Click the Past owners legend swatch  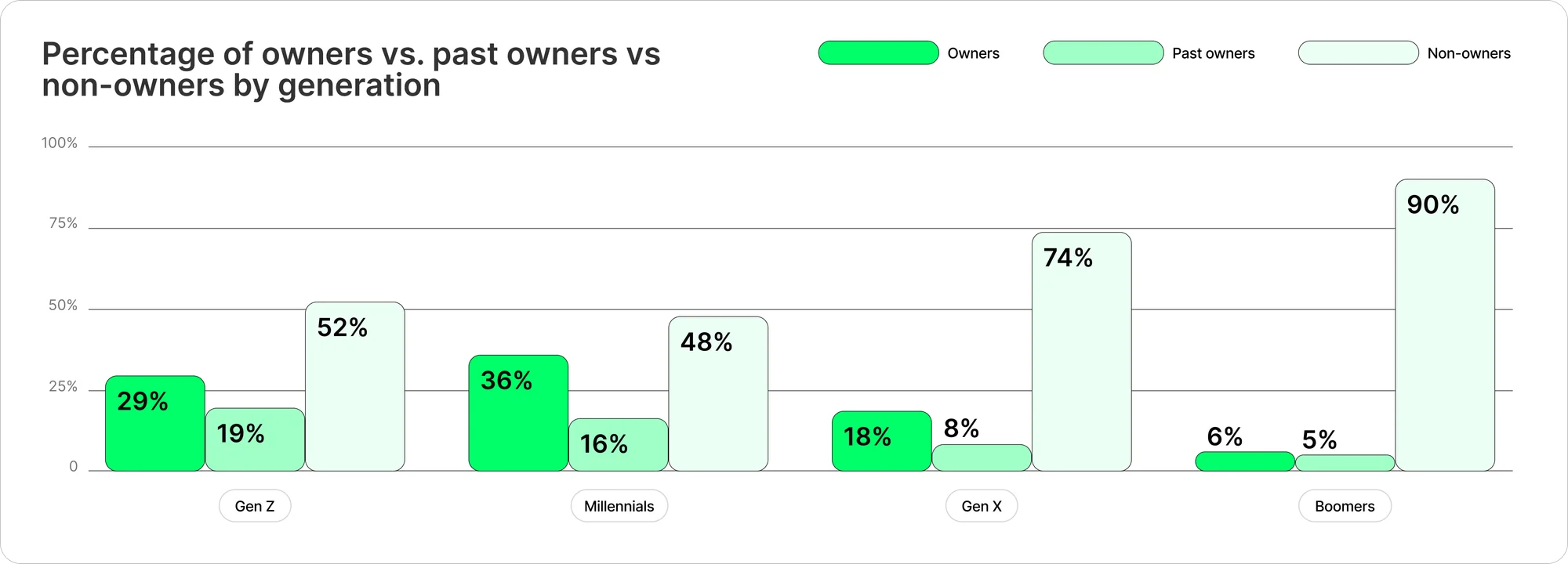[x=1103, y=52]
